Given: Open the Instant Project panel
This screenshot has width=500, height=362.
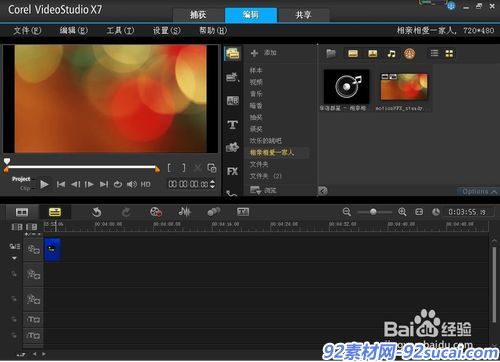Looking at the screenshot, I should [232, 78].
